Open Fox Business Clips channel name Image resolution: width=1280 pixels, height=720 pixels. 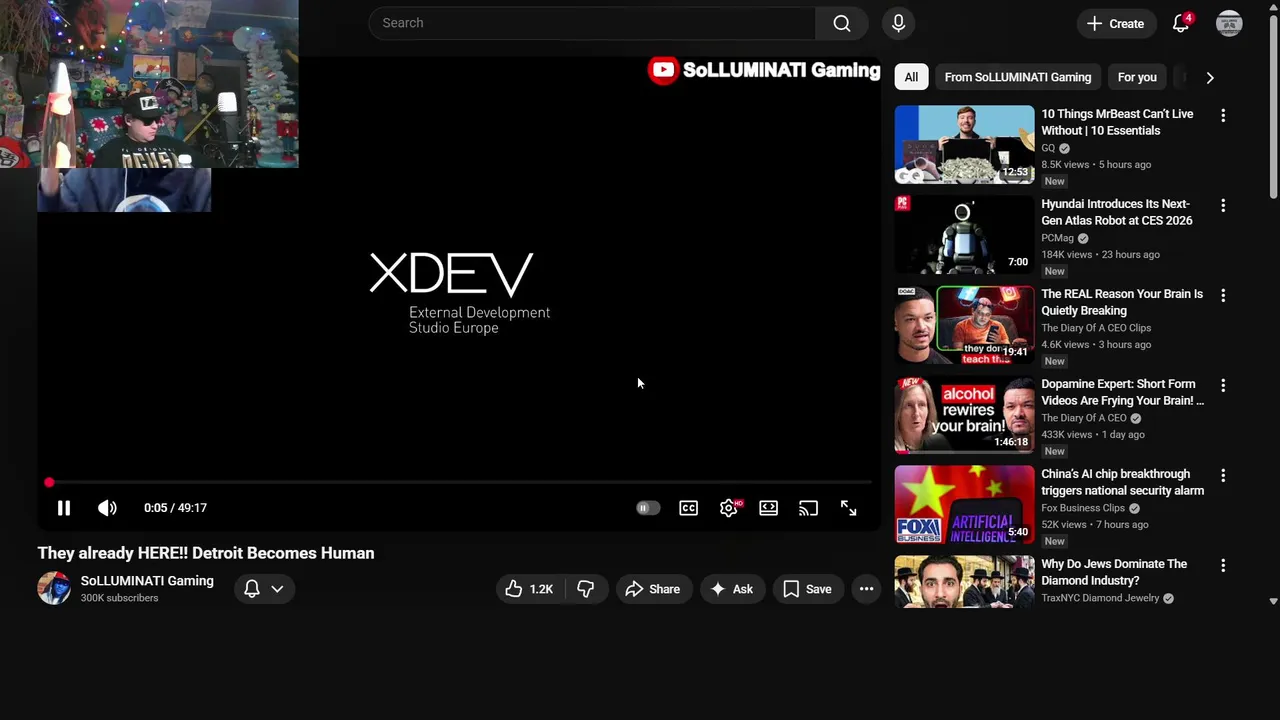click(x=1083, y=508)
